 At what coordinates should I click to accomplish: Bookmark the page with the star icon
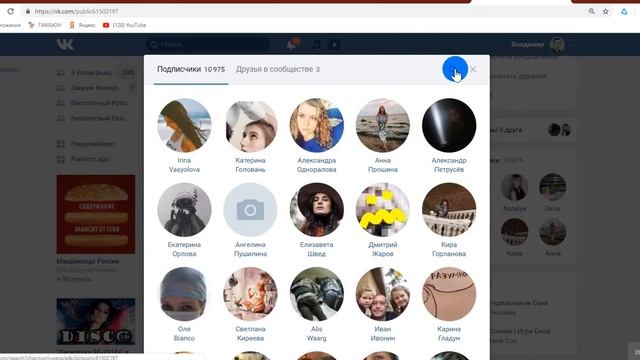pos(606,11)
